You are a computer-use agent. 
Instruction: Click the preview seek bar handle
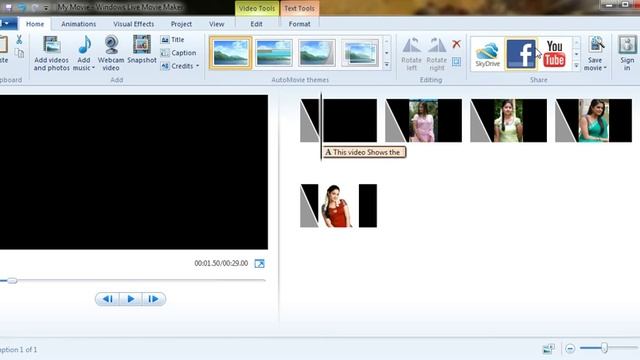12,280
